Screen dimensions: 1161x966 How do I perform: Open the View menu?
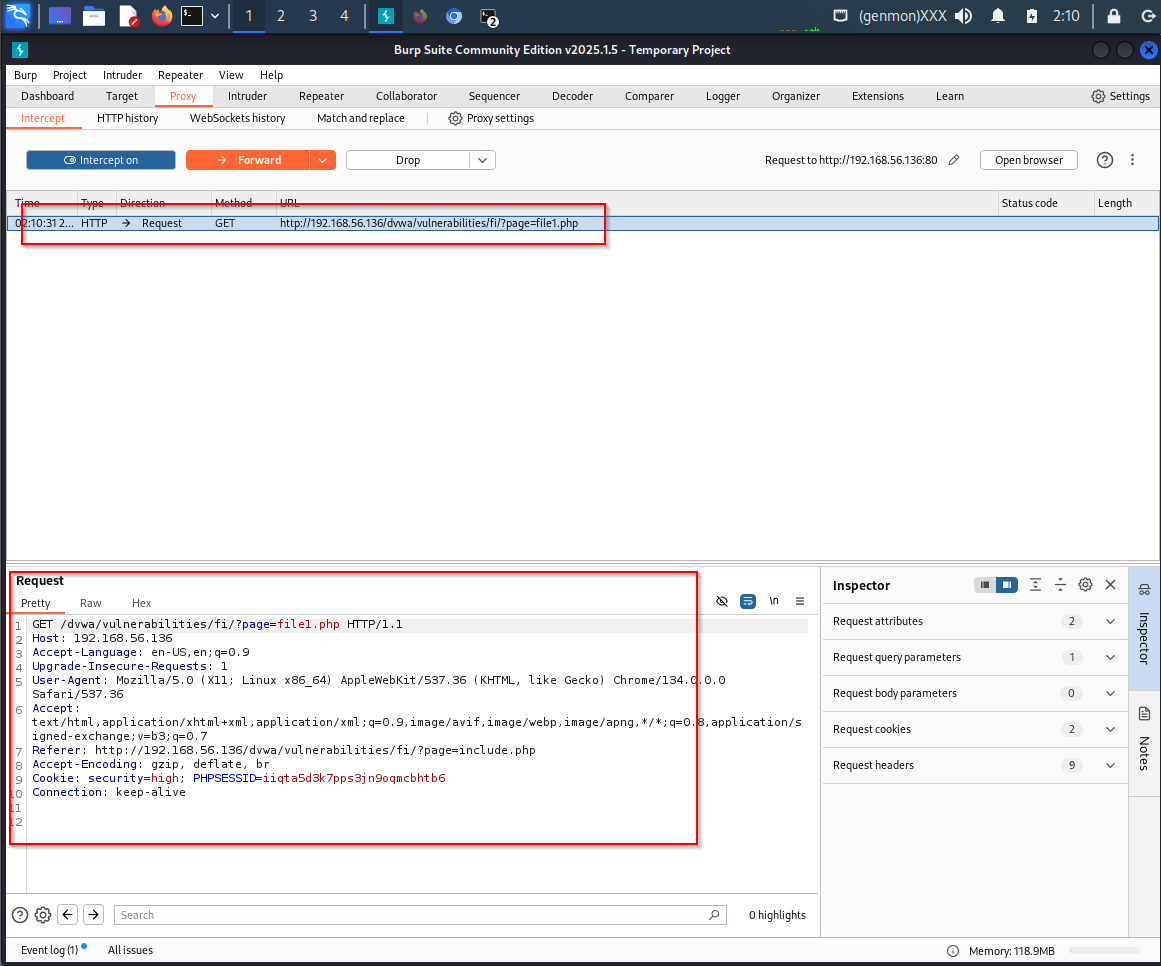click(231, 75)
